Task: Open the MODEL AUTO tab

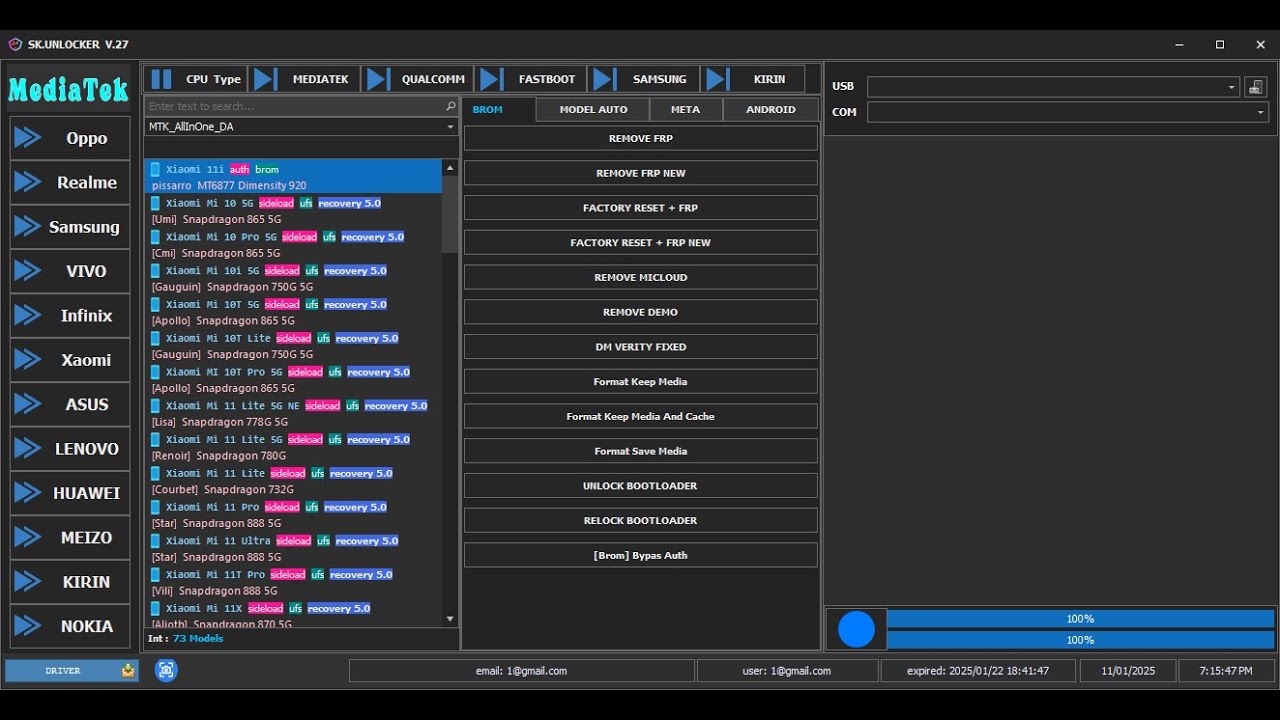Action: click(x=593, y=110)
